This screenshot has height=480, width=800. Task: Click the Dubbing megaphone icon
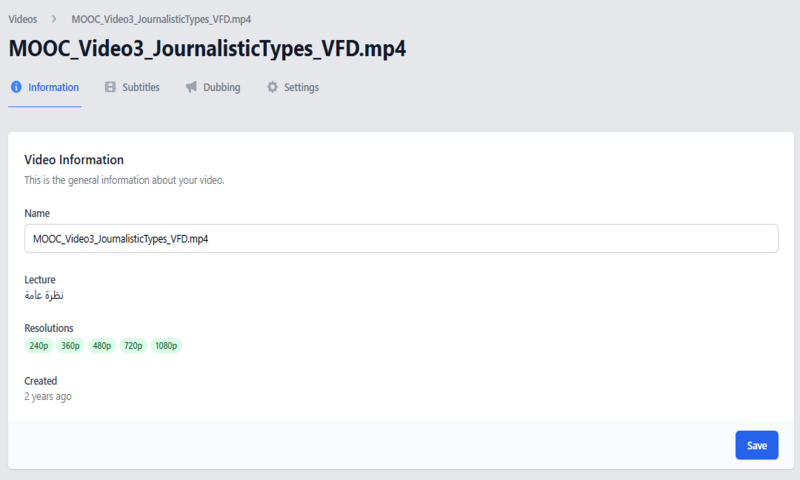(191, 87)
